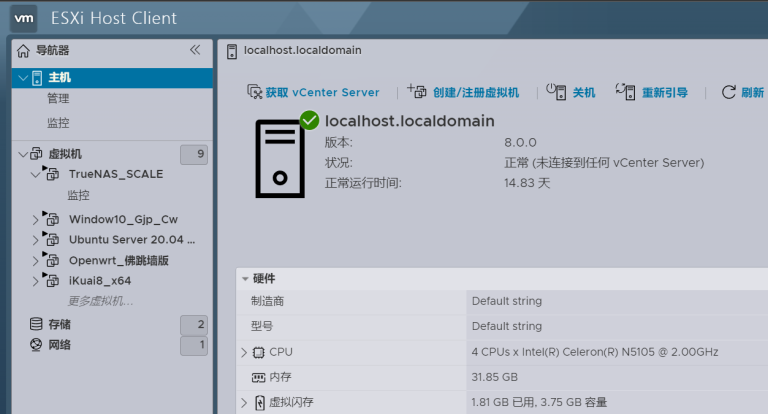Click the reboot icon
768x414 pixels.
pos(625,92)
